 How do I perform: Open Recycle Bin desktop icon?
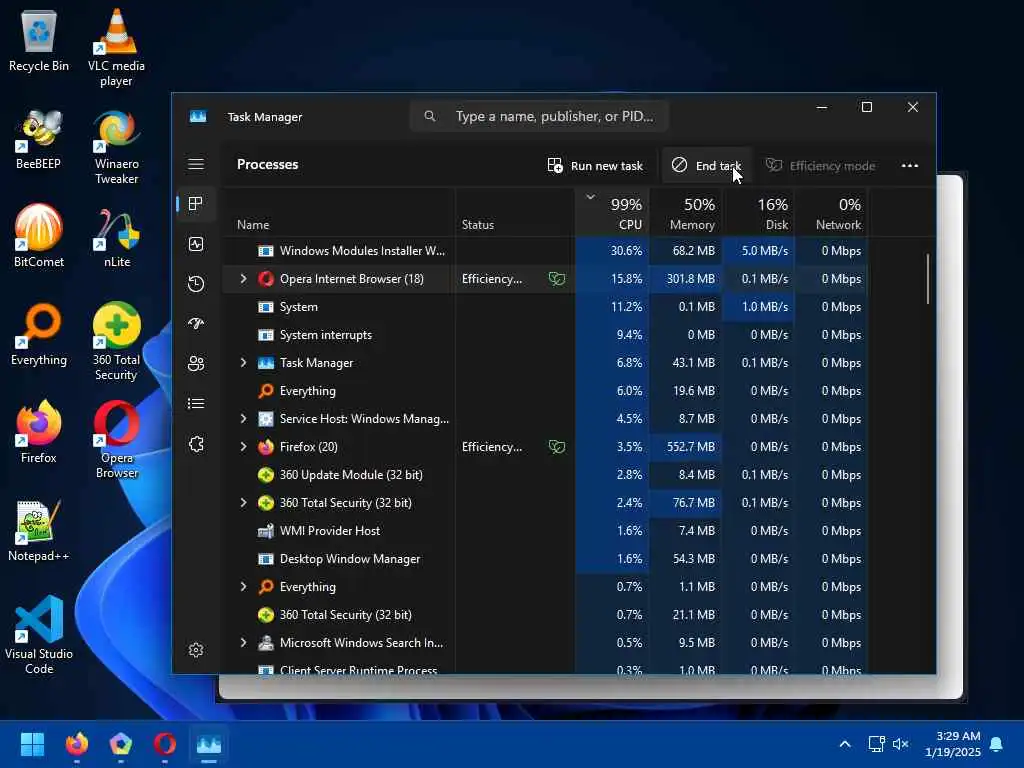click(x=39, y=41)
